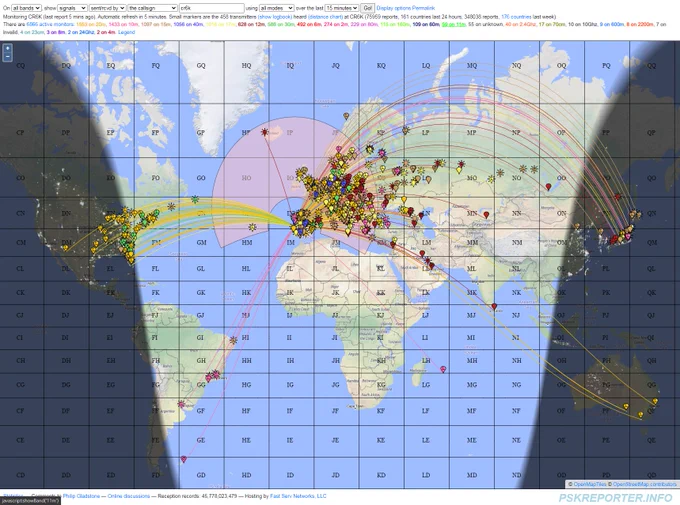This screenshot has width=680, height=505.
Task: Filter by '1433 on 10m' band link
Action: click(124, 24)
